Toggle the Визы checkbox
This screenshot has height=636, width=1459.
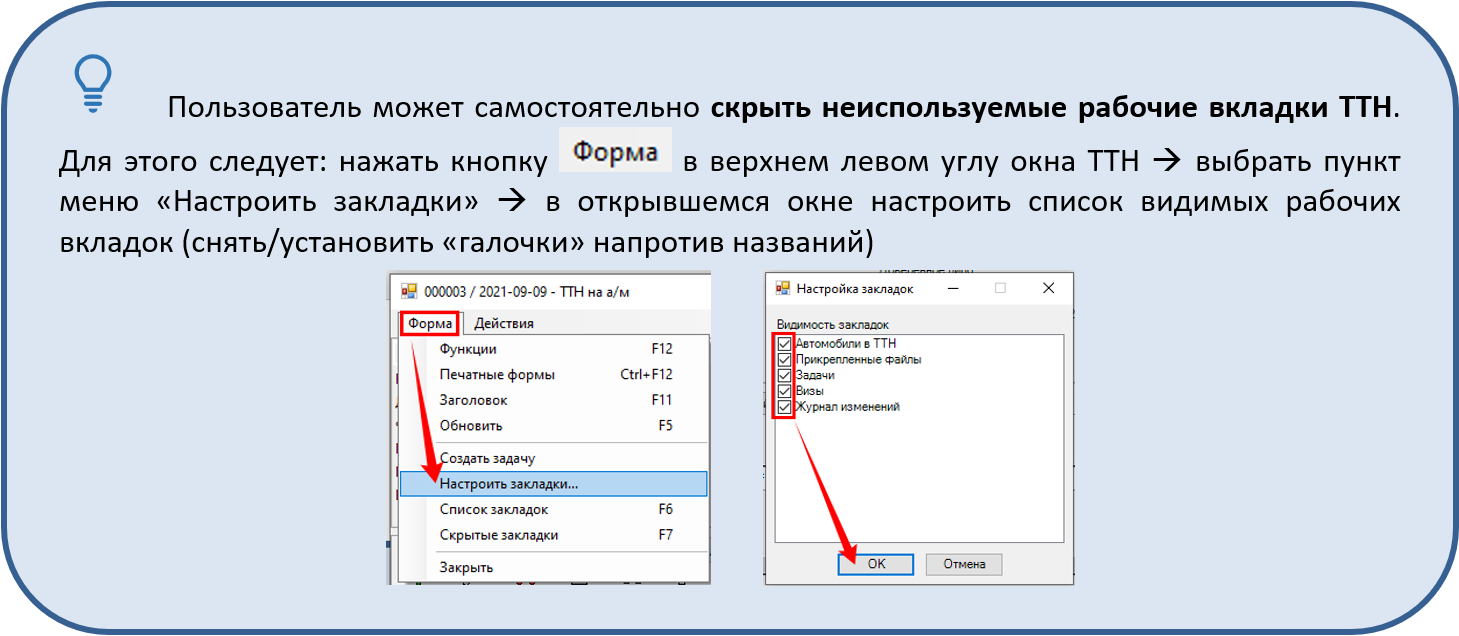785,392
